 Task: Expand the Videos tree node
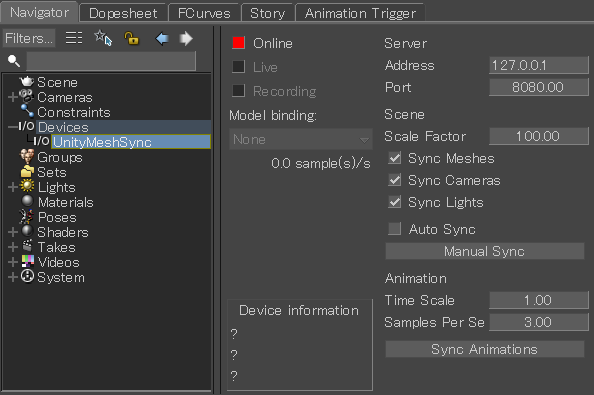(13, 262)
